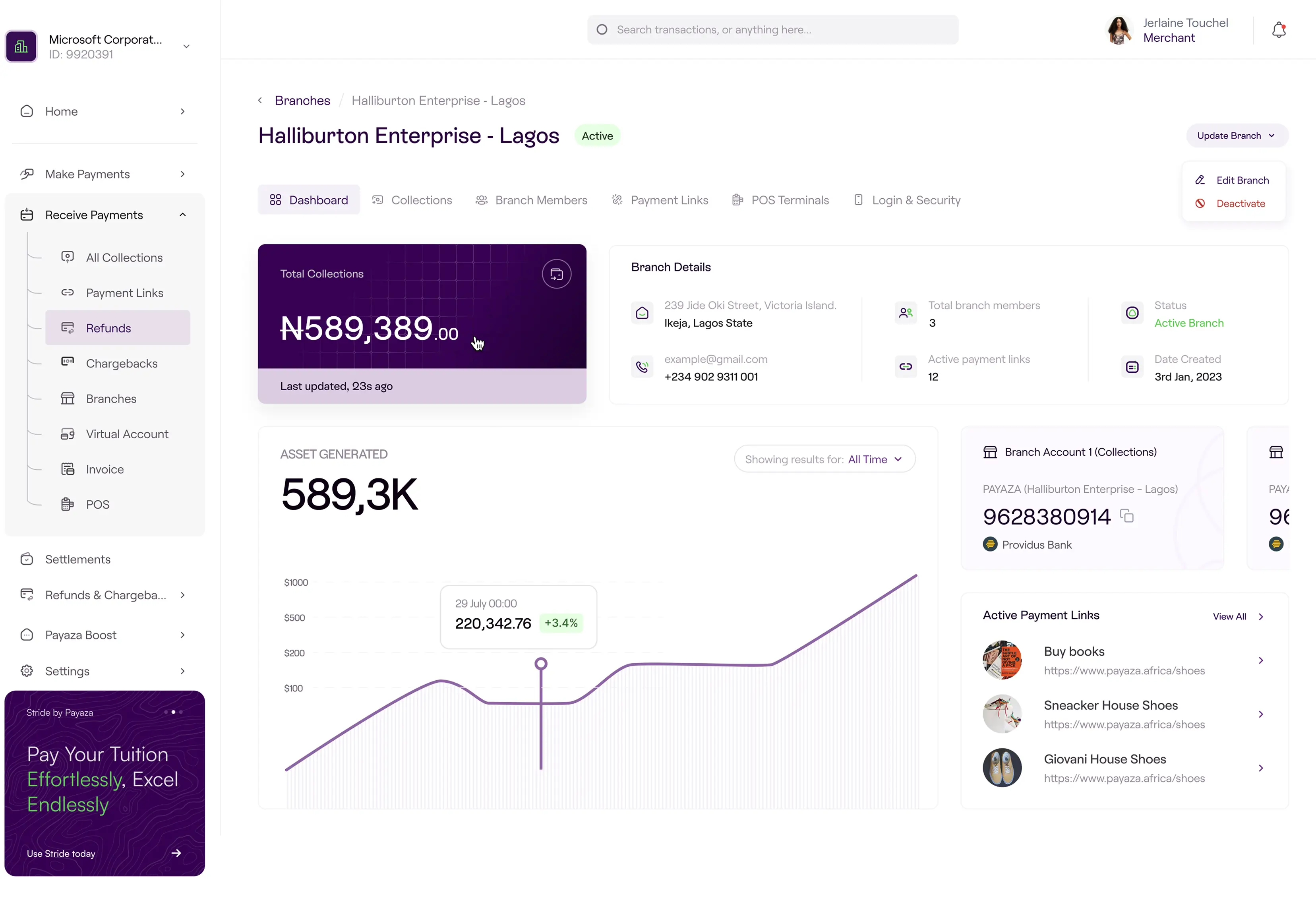Viewport: 1316px width, 906px height.
Task: Open the All Time results filter dropdown
Action: [824, 459]
